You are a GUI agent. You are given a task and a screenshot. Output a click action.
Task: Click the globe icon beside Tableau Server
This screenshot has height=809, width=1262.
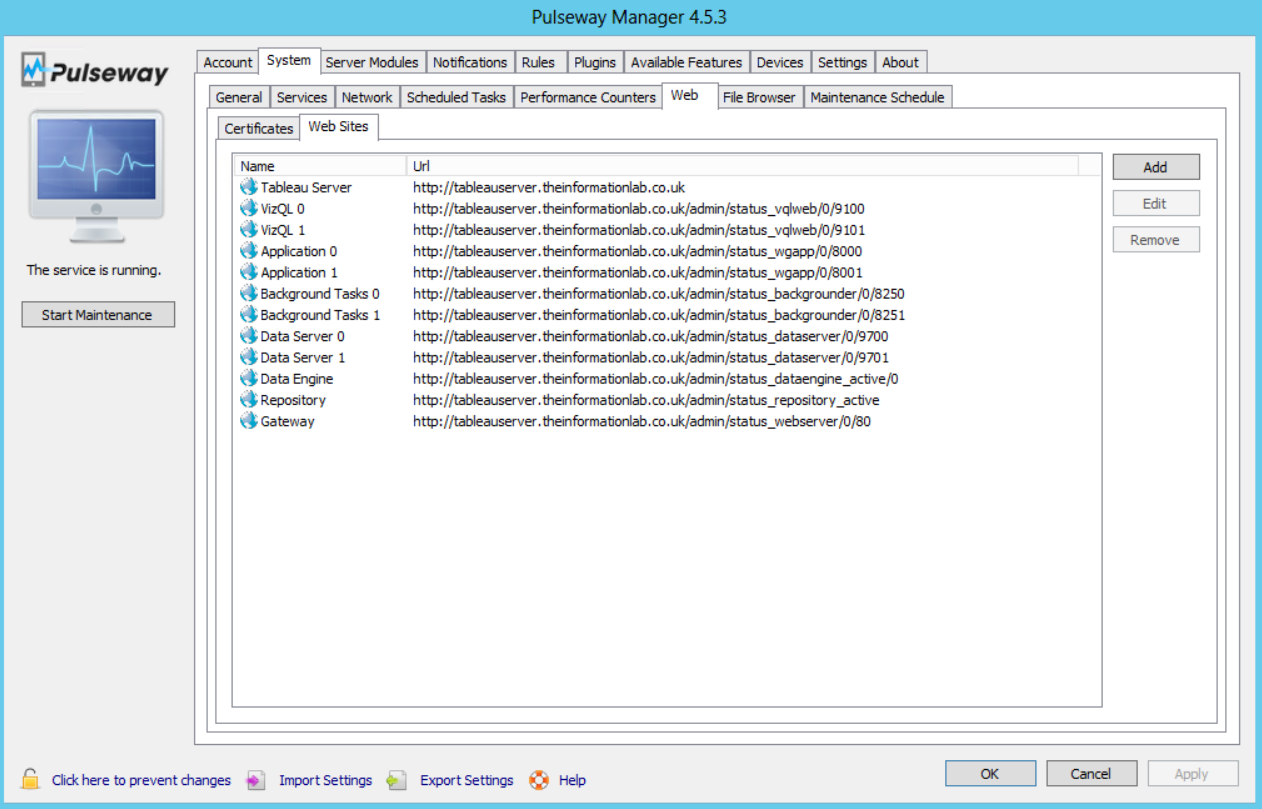coord(249,187)
